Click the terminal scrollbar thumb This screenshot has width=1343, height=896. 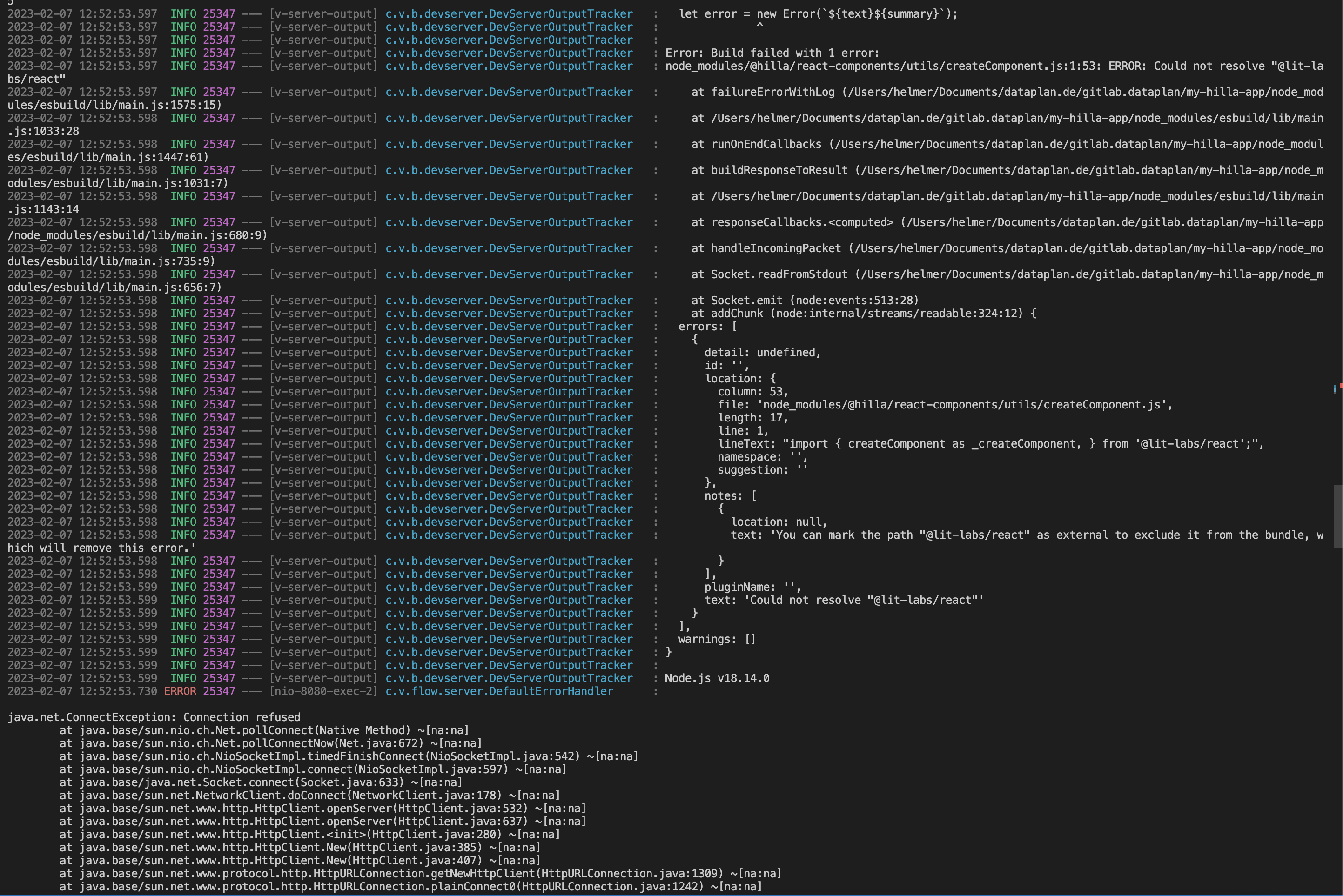(x=1337, y=516)
